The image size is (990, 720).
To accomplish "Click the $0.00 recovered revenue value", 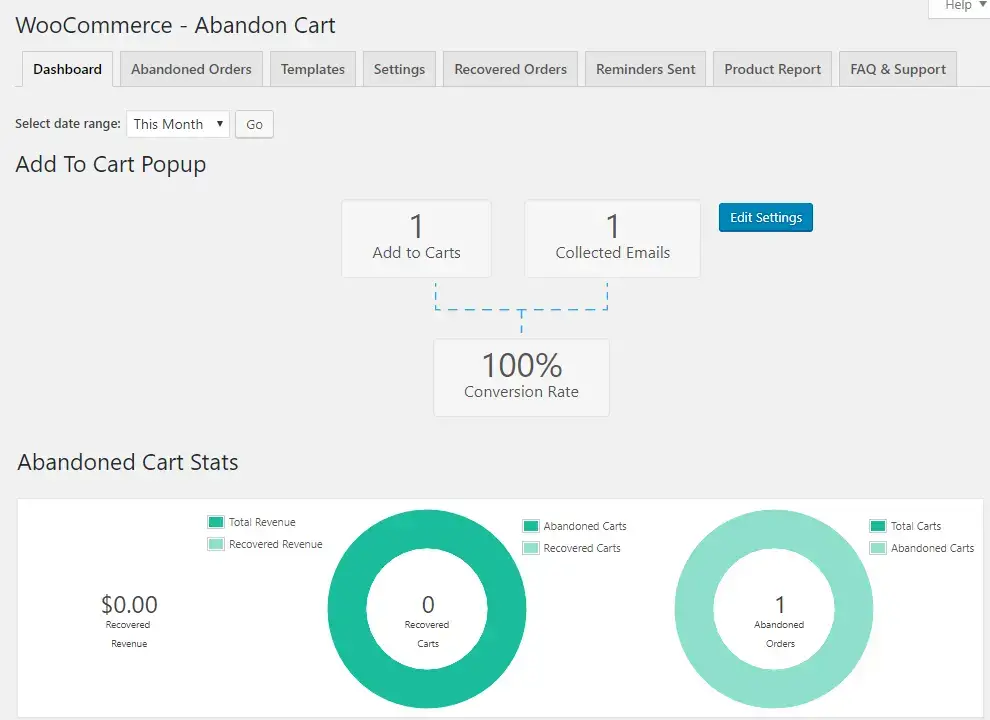I will (129, 604).
